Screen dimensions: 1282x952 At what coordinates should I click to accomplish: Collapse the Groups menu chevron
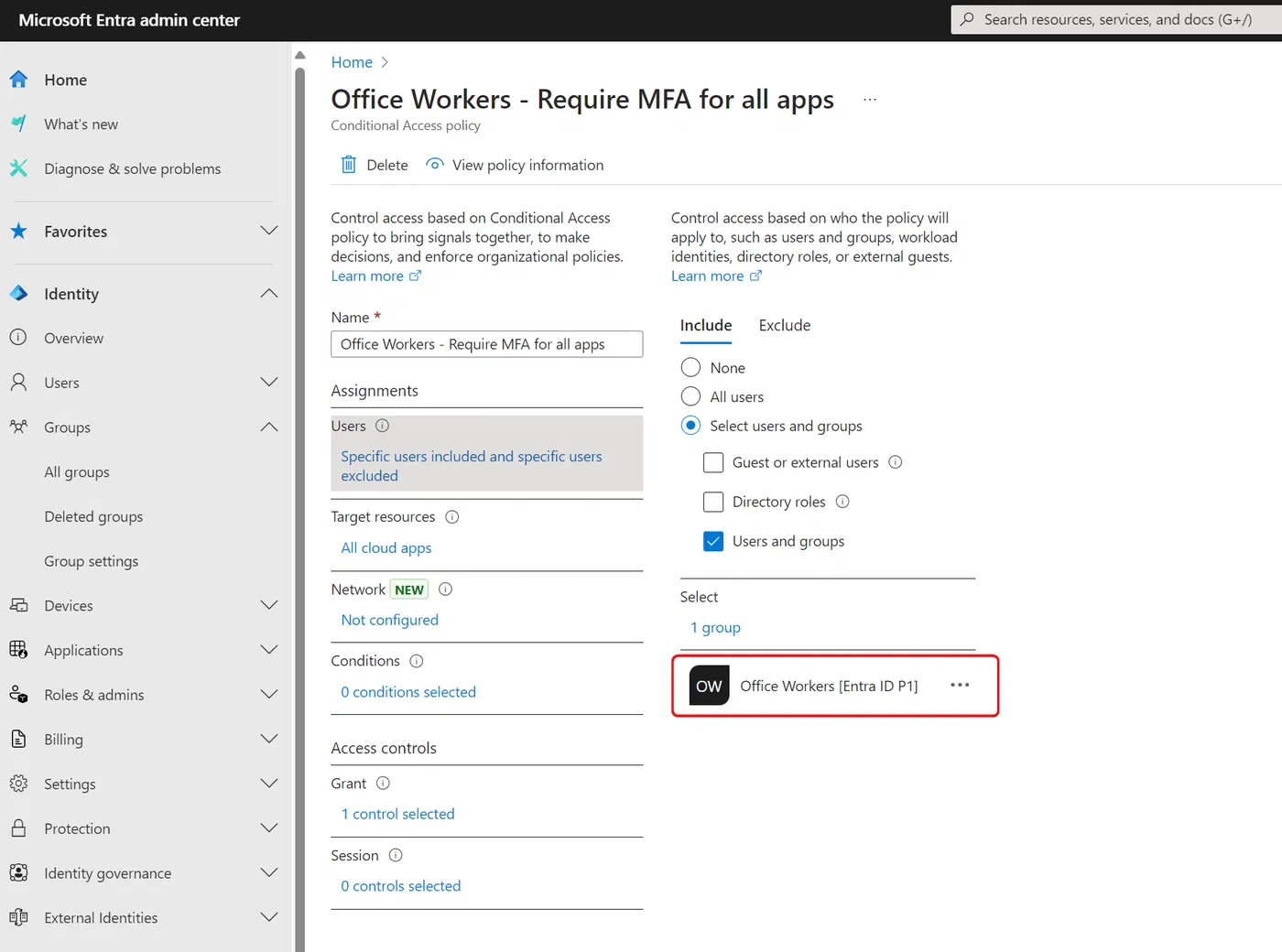[268, 427]
